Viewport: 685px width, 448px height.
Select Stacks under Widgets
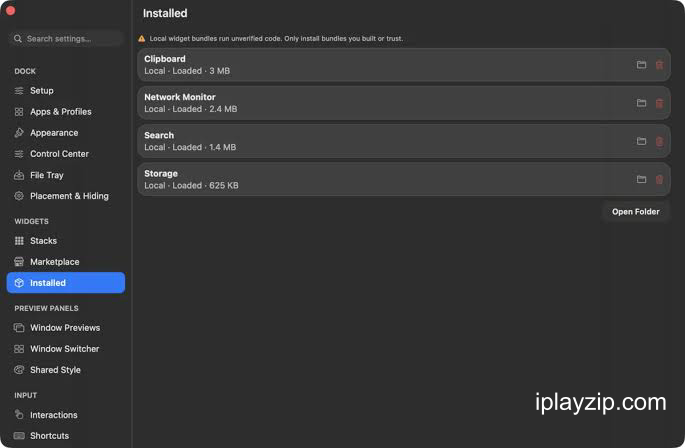tap(66, 241)
